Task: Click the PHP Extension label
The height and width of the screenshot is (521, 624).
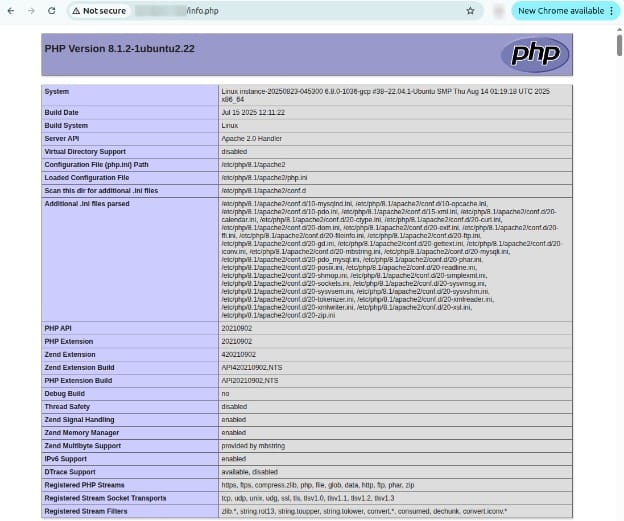Action: (68, 341)
